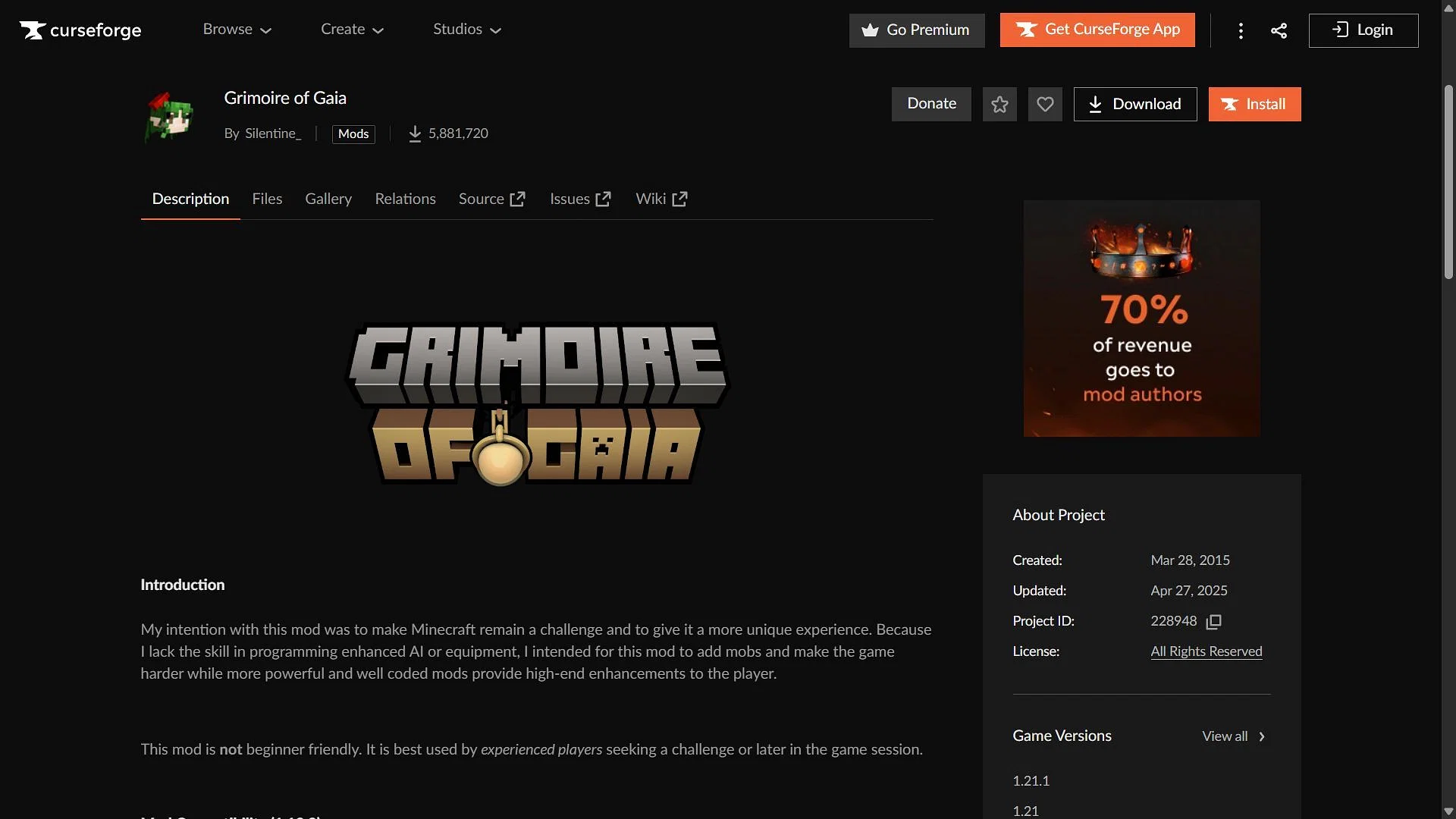
Task: Switch to the Files tab
Action: pyautogui.click(x=267, y=199)
